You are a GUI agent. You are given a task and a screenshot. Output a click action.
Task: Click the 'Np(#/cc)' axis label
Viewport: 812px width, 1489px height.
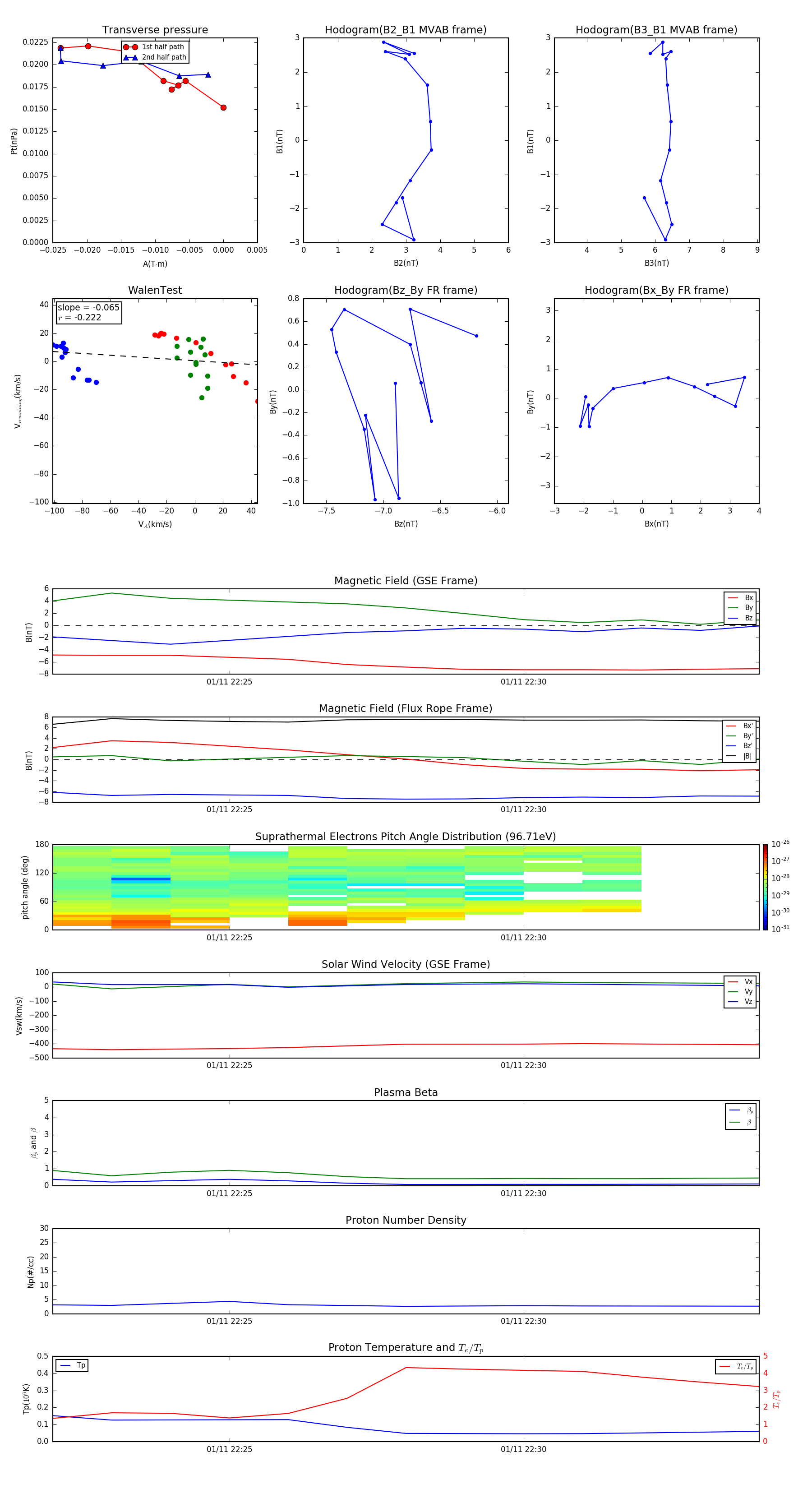point(31,1271)
